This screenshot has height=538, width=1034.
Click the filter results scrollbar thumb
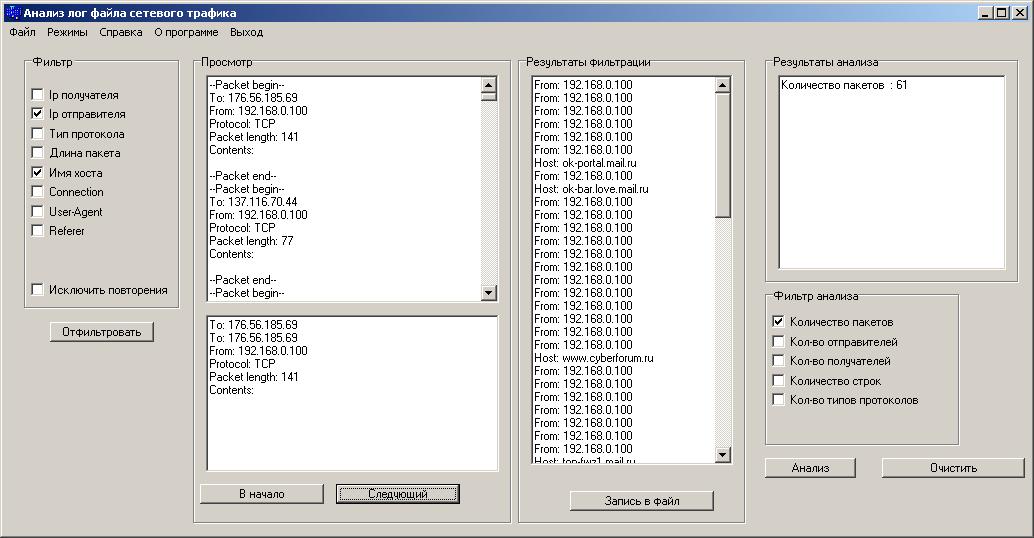click(x=723, y=155)
